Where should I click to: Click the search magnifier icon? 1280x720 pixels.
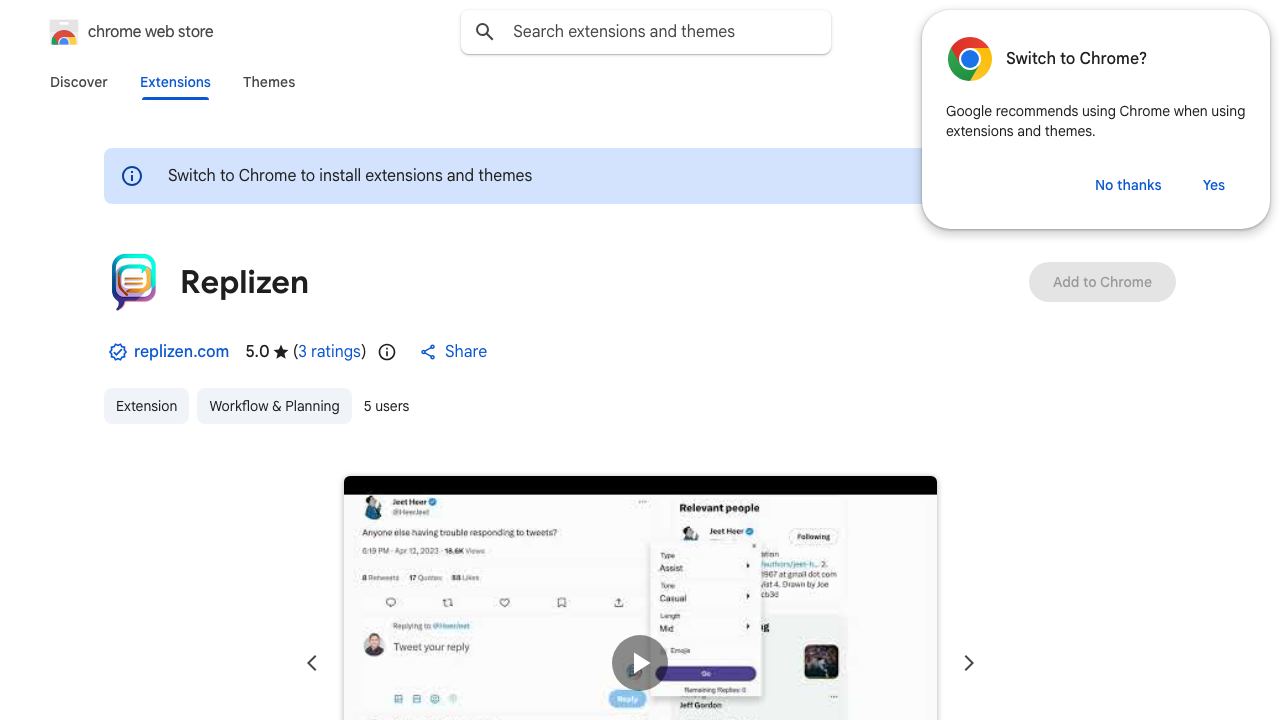[x=485, y=32]
